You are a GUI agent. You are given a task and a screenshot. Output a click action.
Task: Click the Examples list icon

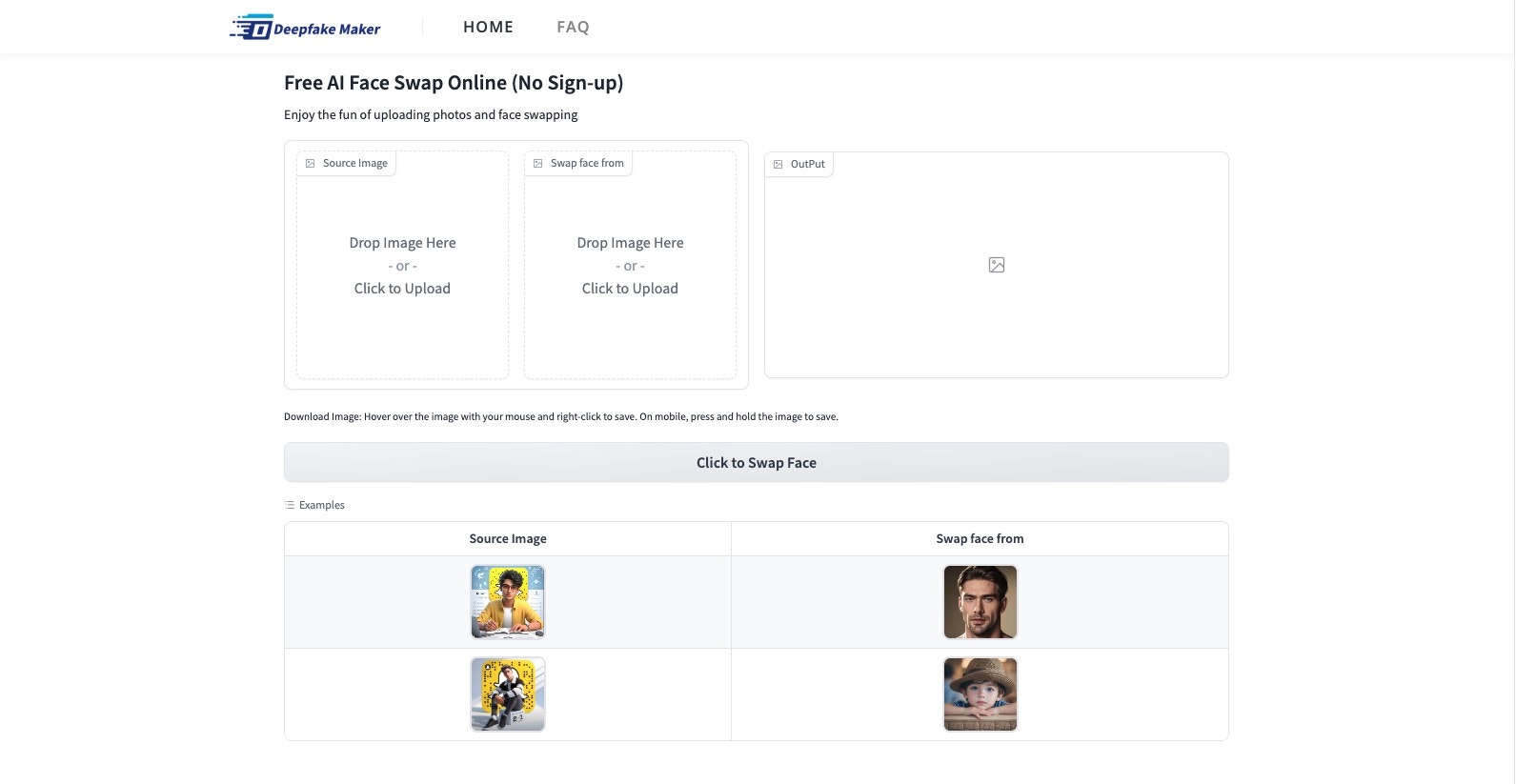click(290, 505)
